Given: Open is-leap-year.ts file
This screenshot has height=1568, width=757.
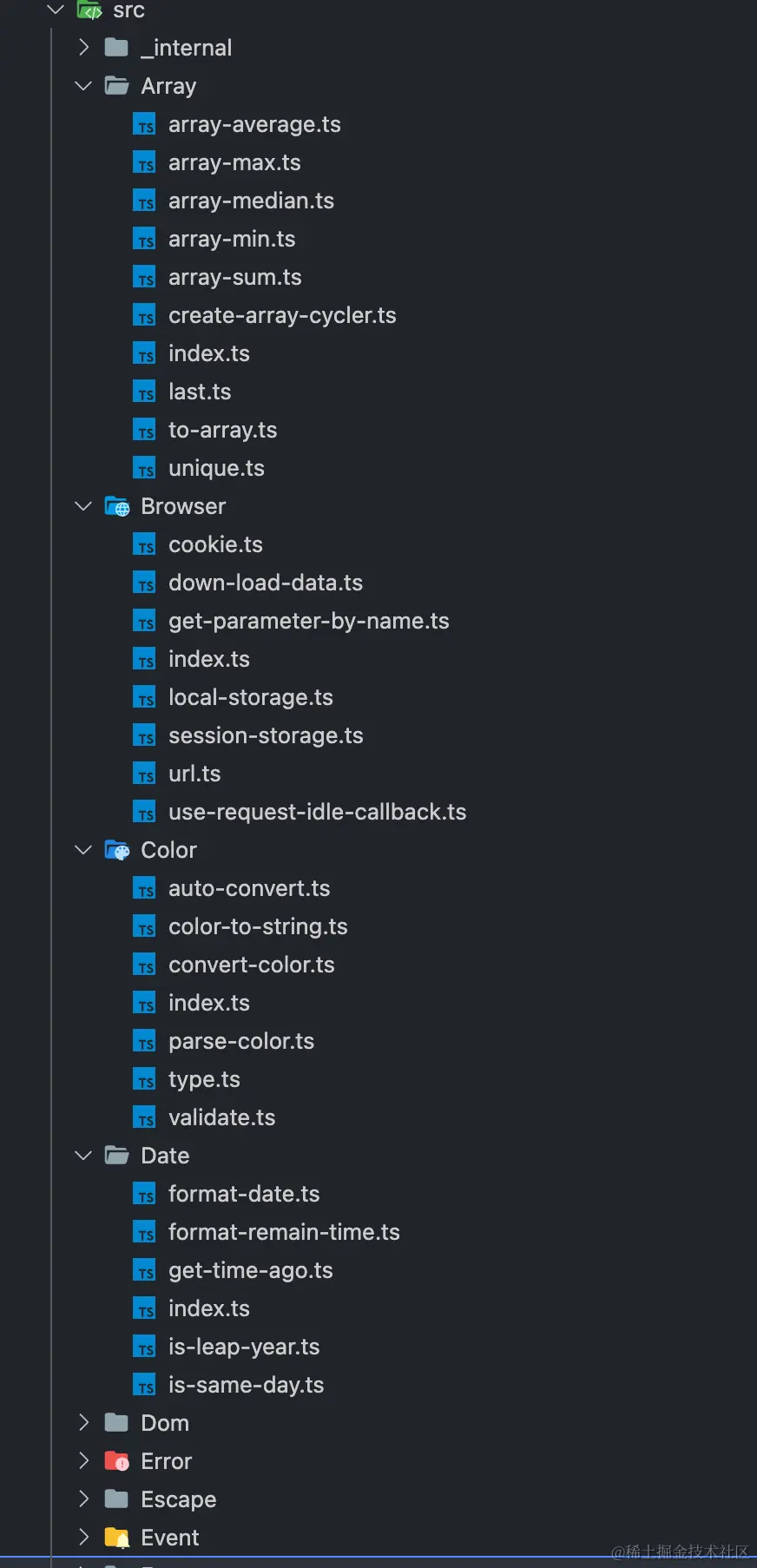Looking at the screenshot, I should click(244, 1347).
